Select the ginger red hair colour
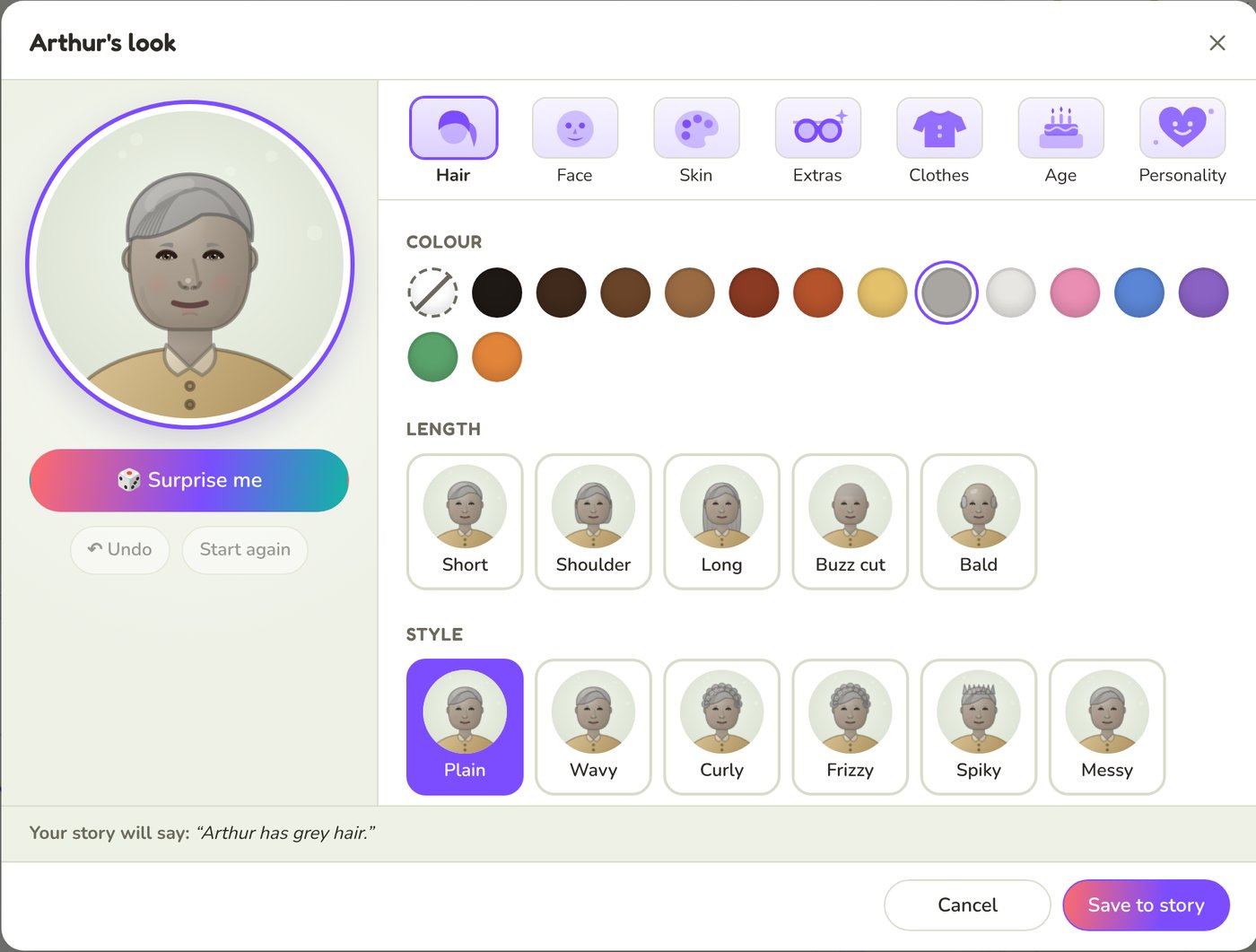Screen dimensions: 1256x952 coord(818,293)
